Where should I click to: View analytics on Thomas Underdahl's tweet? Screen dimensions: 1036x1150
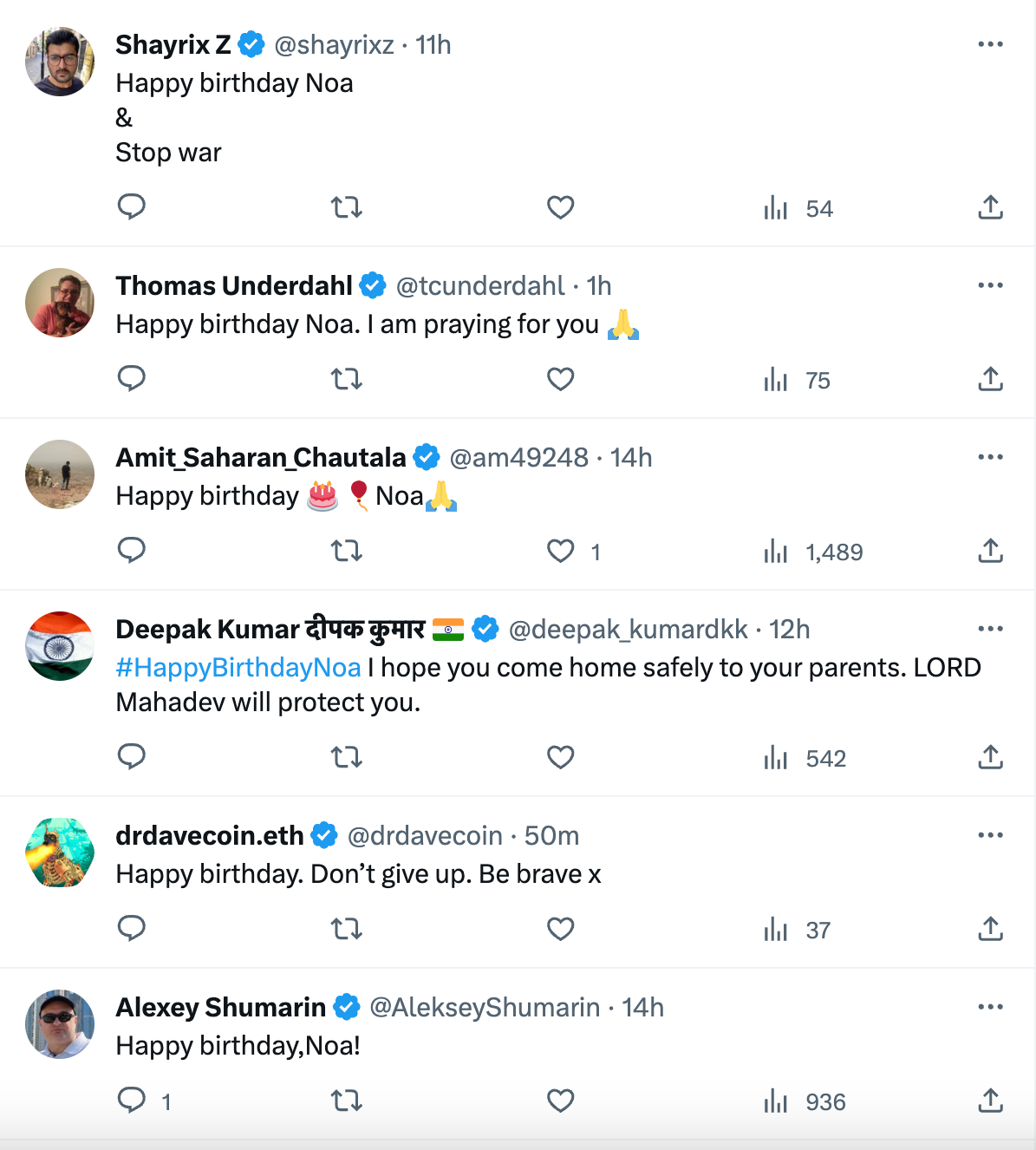[x=776, y=380]
